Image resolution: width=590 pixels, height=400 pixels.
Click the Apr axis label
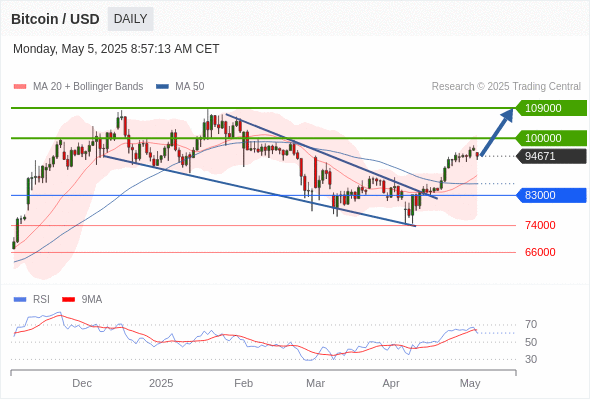point(391,383)
